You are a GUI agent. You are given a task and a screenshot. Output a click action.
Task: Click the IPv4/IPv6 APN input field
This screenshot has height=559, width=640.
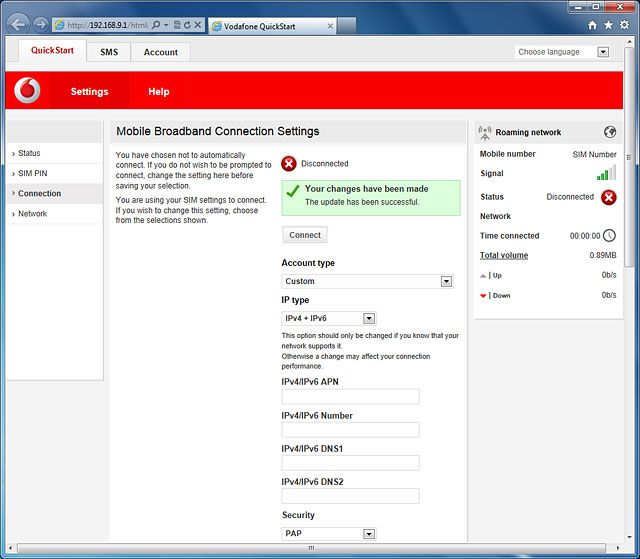[350, 397]
